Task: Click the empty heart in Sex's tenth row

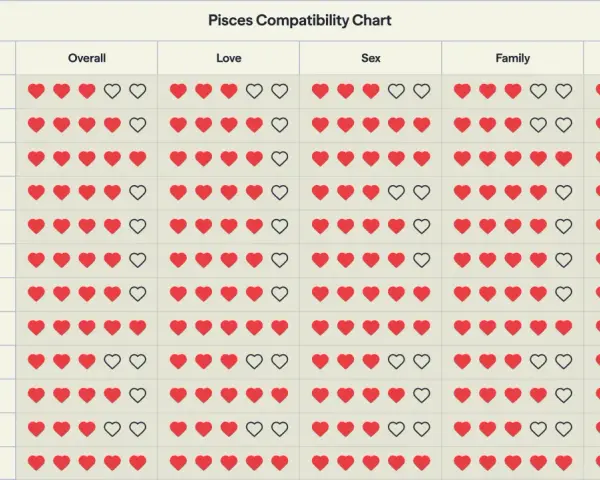Action: (422, 395)
